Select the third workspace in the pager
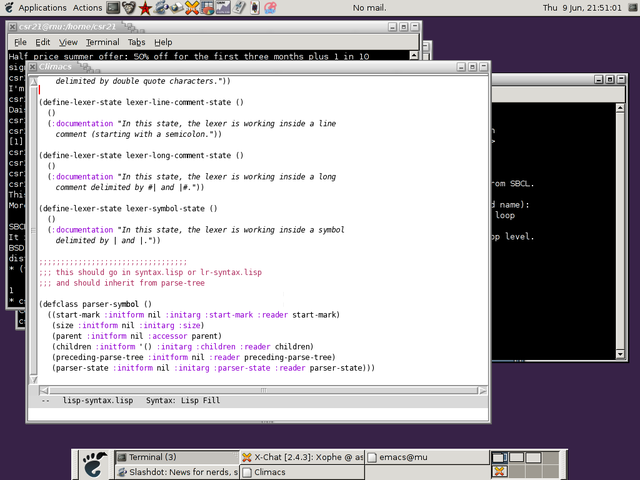Screen dimensions: 640x480 (533, 458)
